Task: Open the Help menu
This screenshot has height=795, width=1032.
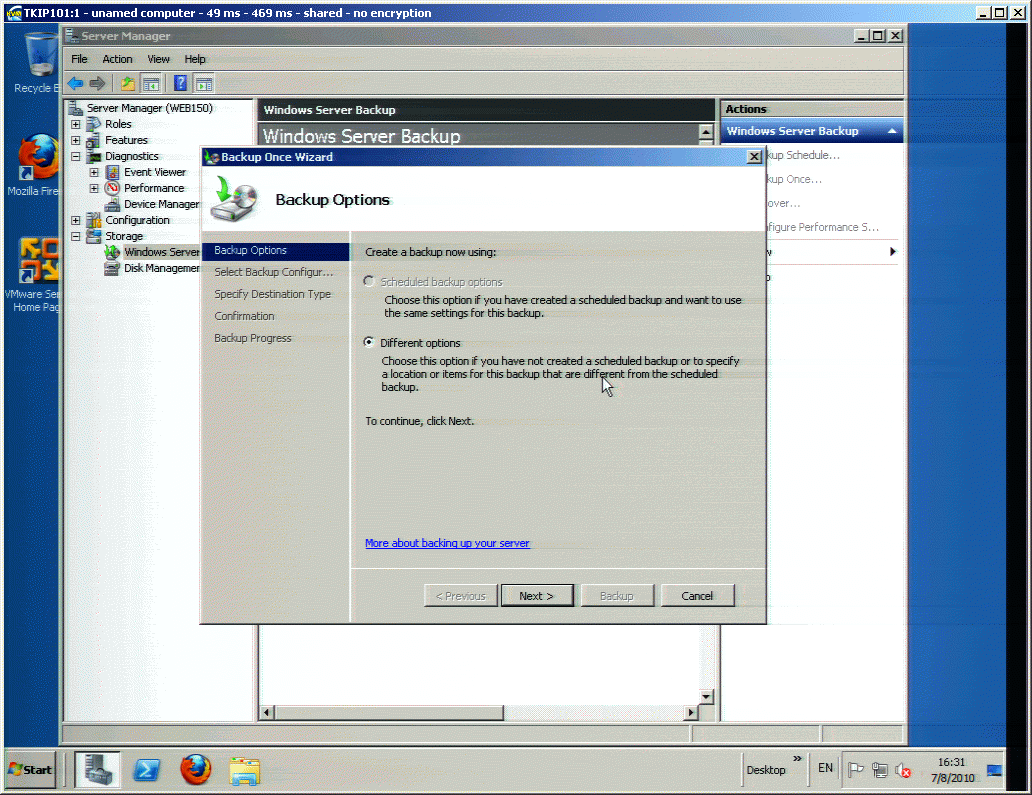Action: [x=195, y=59]
